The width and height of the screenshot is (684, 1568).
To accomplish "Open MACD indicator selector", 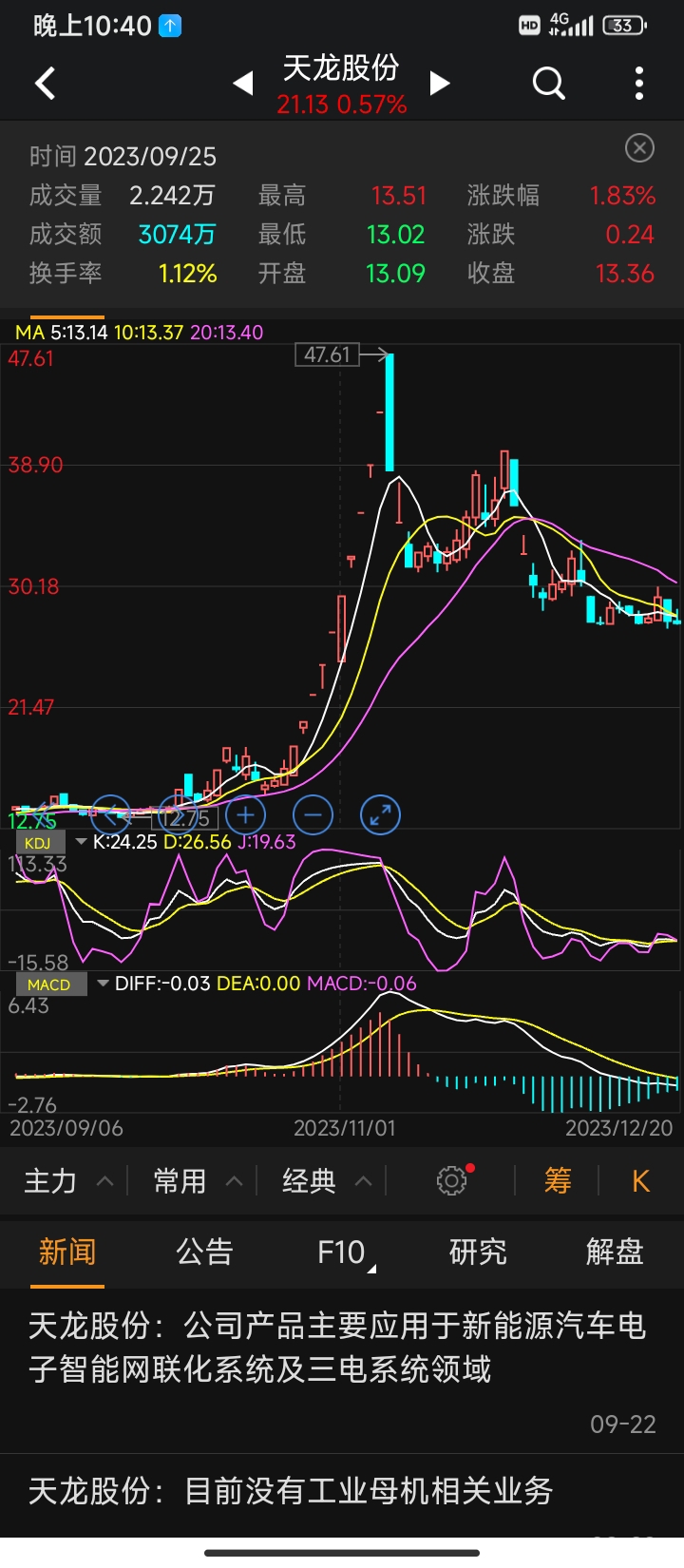I will (64, 985).
